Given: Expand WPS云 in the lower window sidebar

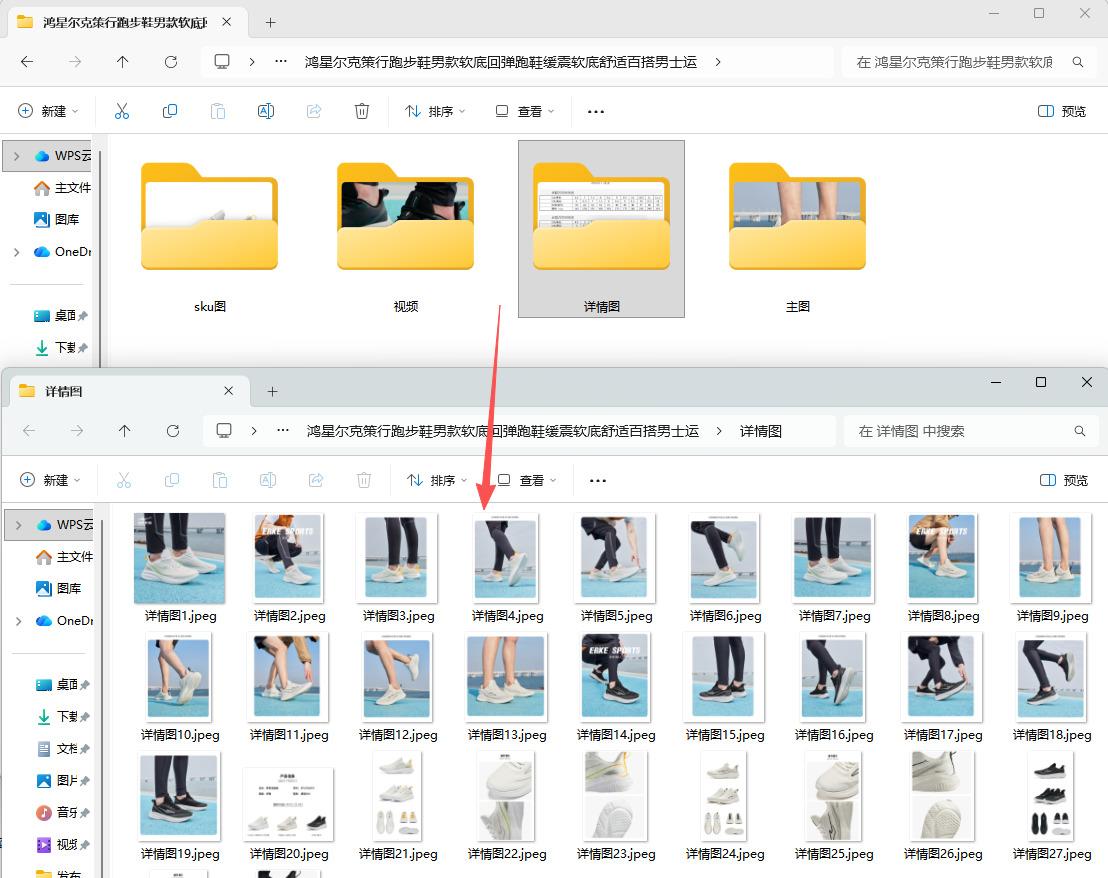Looking at the screenshot, I should click(19, 525).
